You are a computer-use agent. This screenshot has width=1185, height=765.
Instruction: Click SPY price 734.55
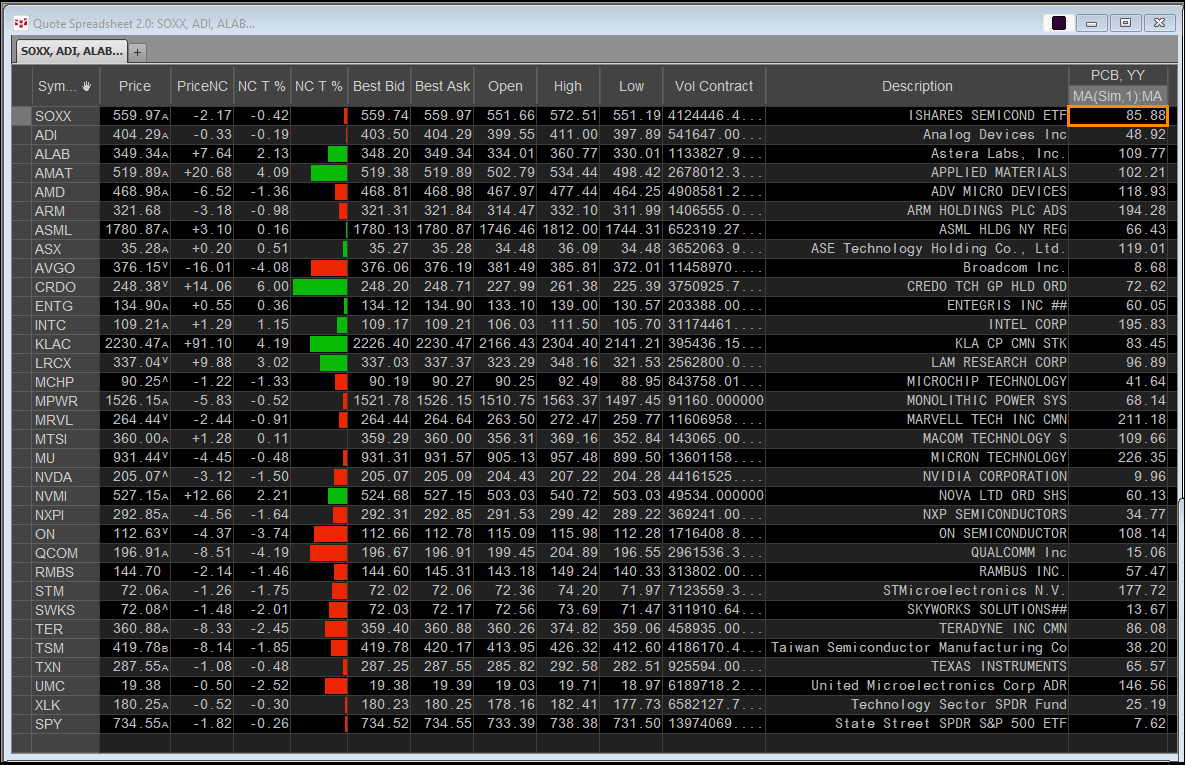(135, 723)
